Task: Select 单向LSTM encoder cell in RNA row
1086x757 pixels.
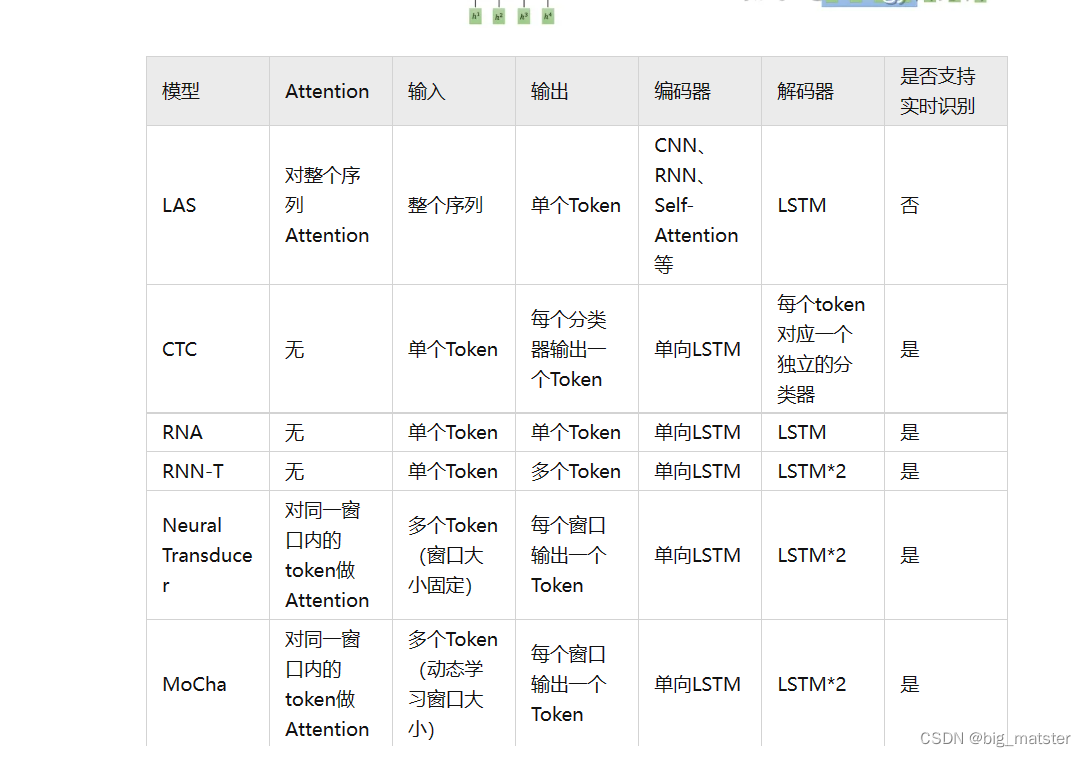Action: (700, 433)
